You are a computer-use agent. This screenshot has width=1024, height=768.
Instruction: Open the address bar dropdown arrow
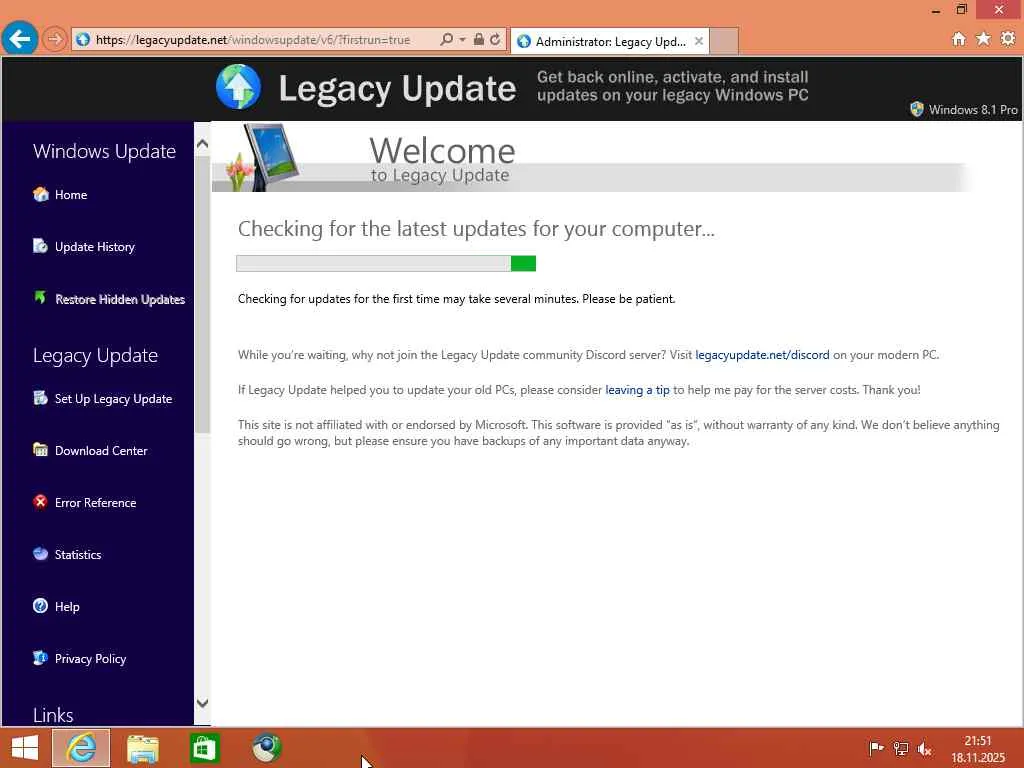(x=462, y=40)
